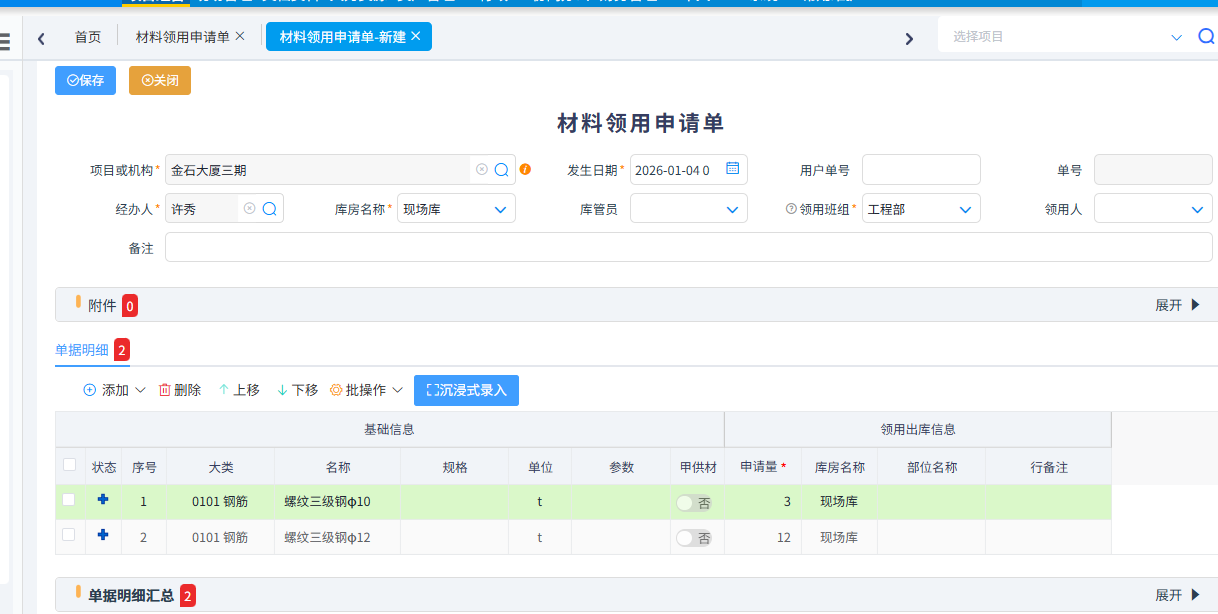Click the blue plus icon on row 1
The image size is (1218, 614).
coord(103,502)
